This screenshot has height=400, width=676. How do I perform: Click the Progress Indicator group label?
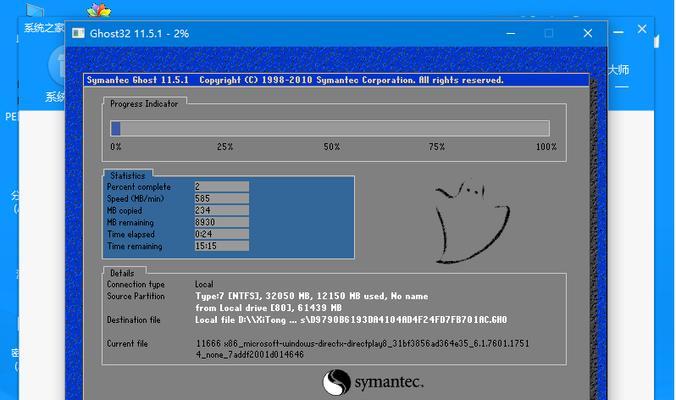[144, 104]
